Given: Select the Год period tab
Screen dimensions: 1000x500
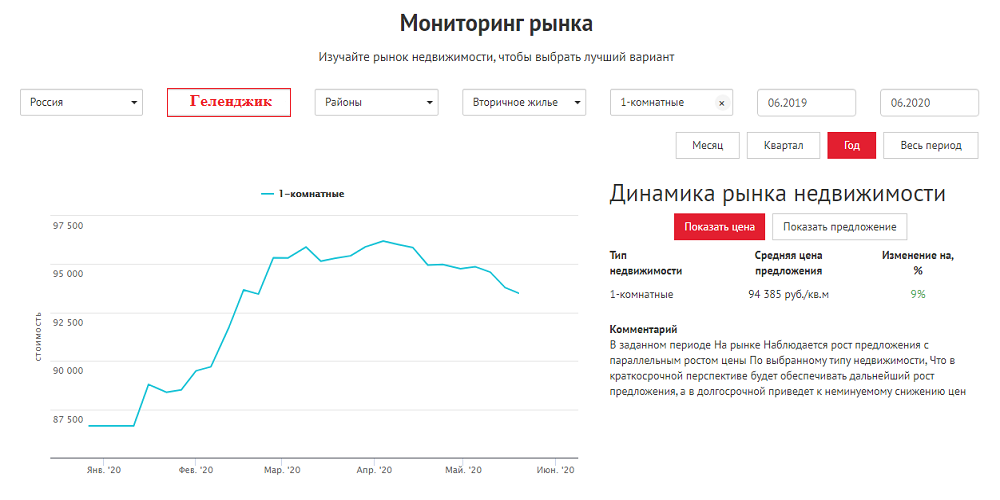Looking at the screenshot, I should [851, 145].
